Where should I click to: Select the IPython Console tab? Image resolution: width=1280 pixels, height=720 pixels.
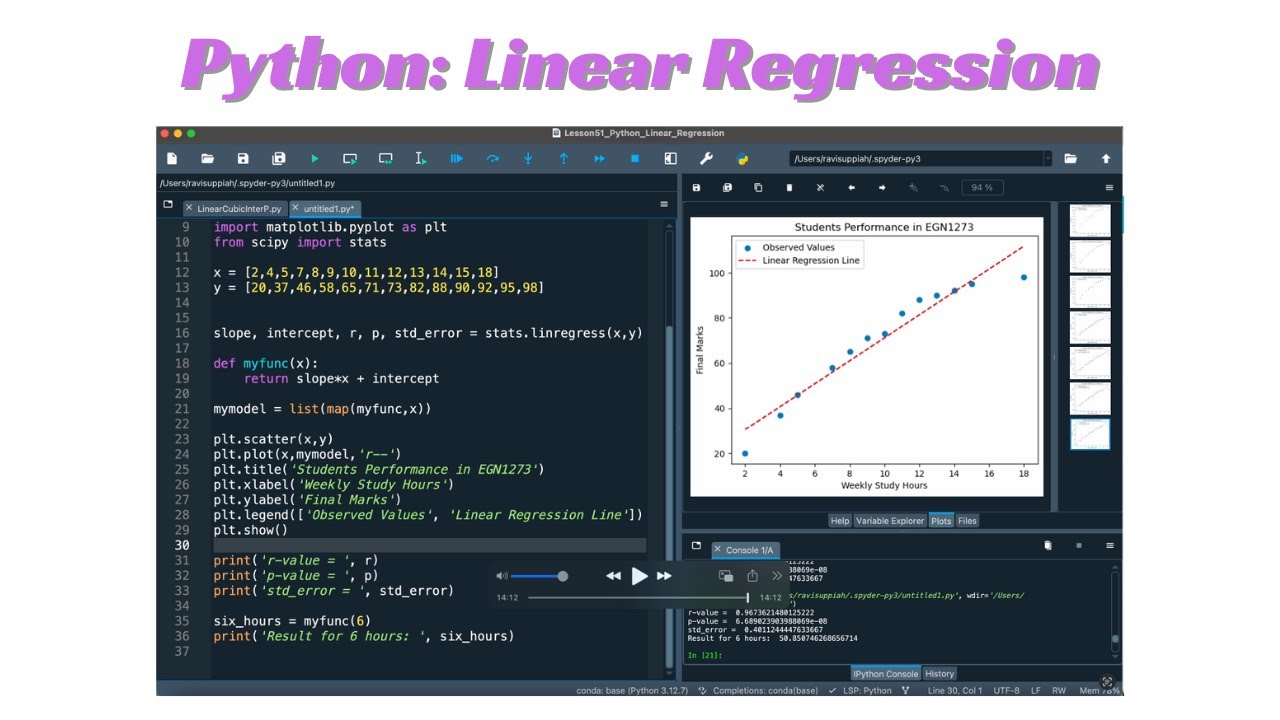coord(886,673)
